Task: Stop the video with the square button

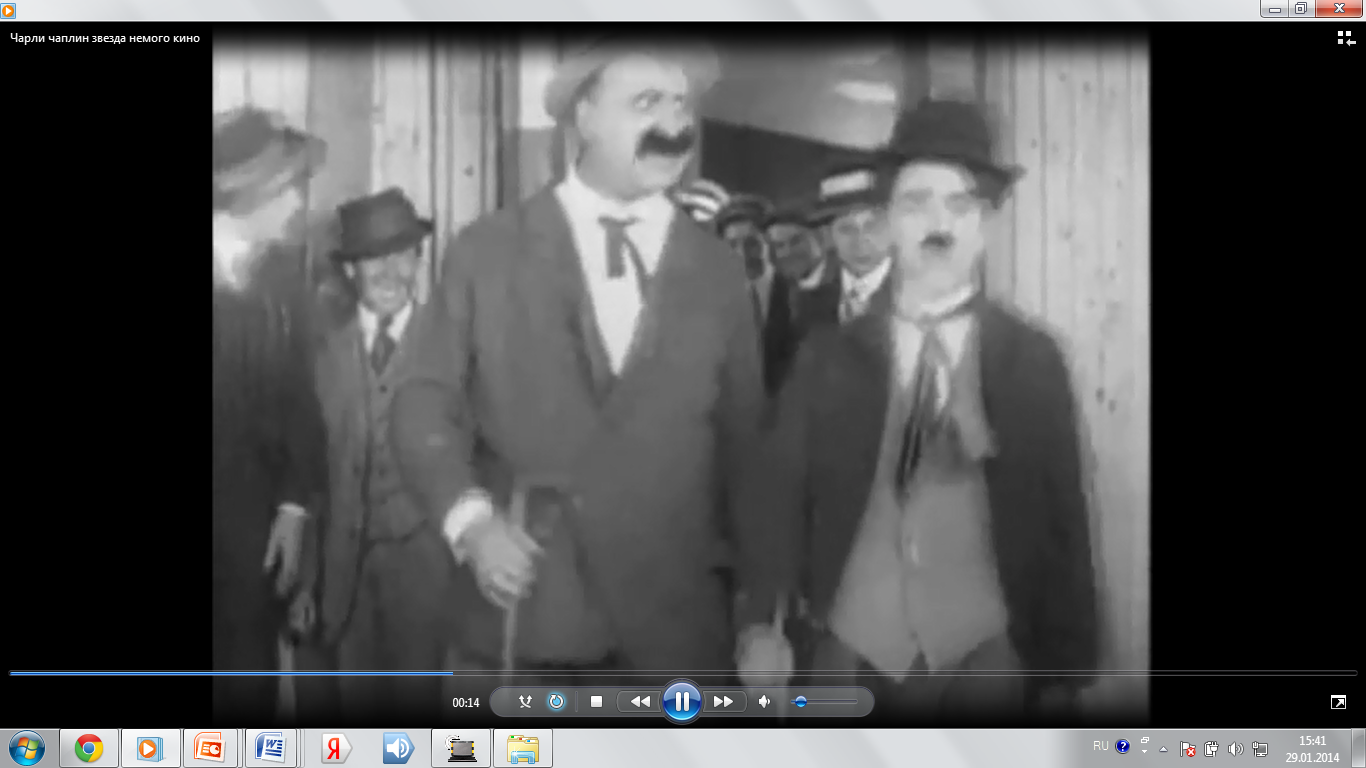Action: (596, 702)
